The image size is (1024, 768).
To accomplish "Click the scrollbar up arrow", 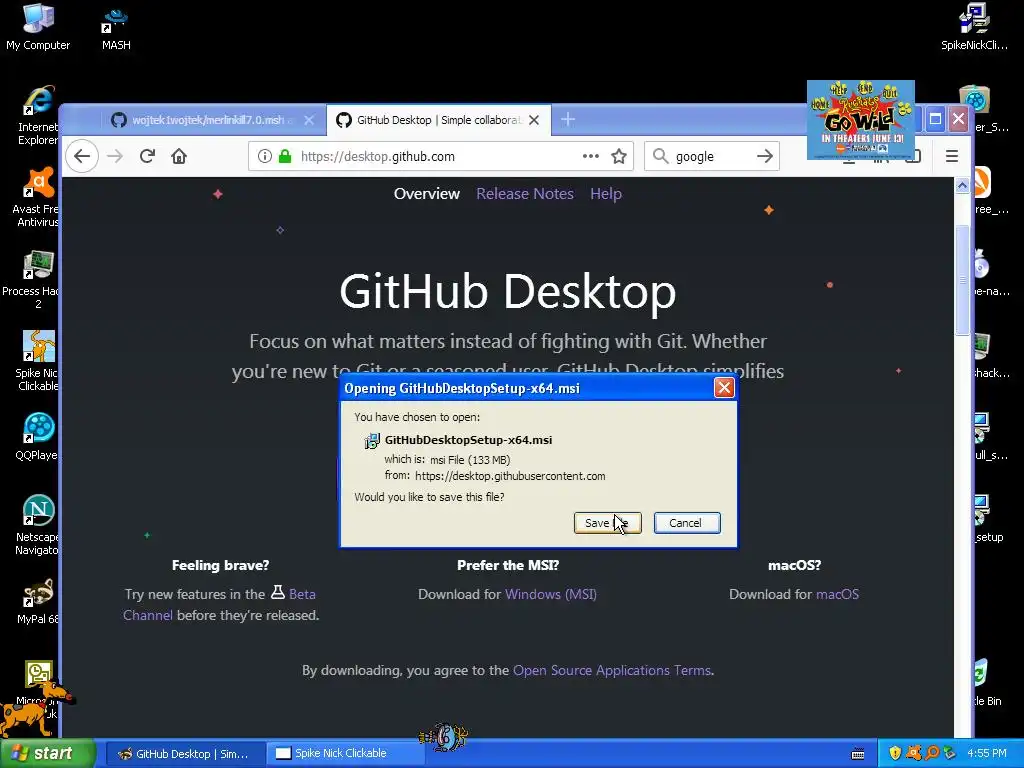I will coord(962,186).
